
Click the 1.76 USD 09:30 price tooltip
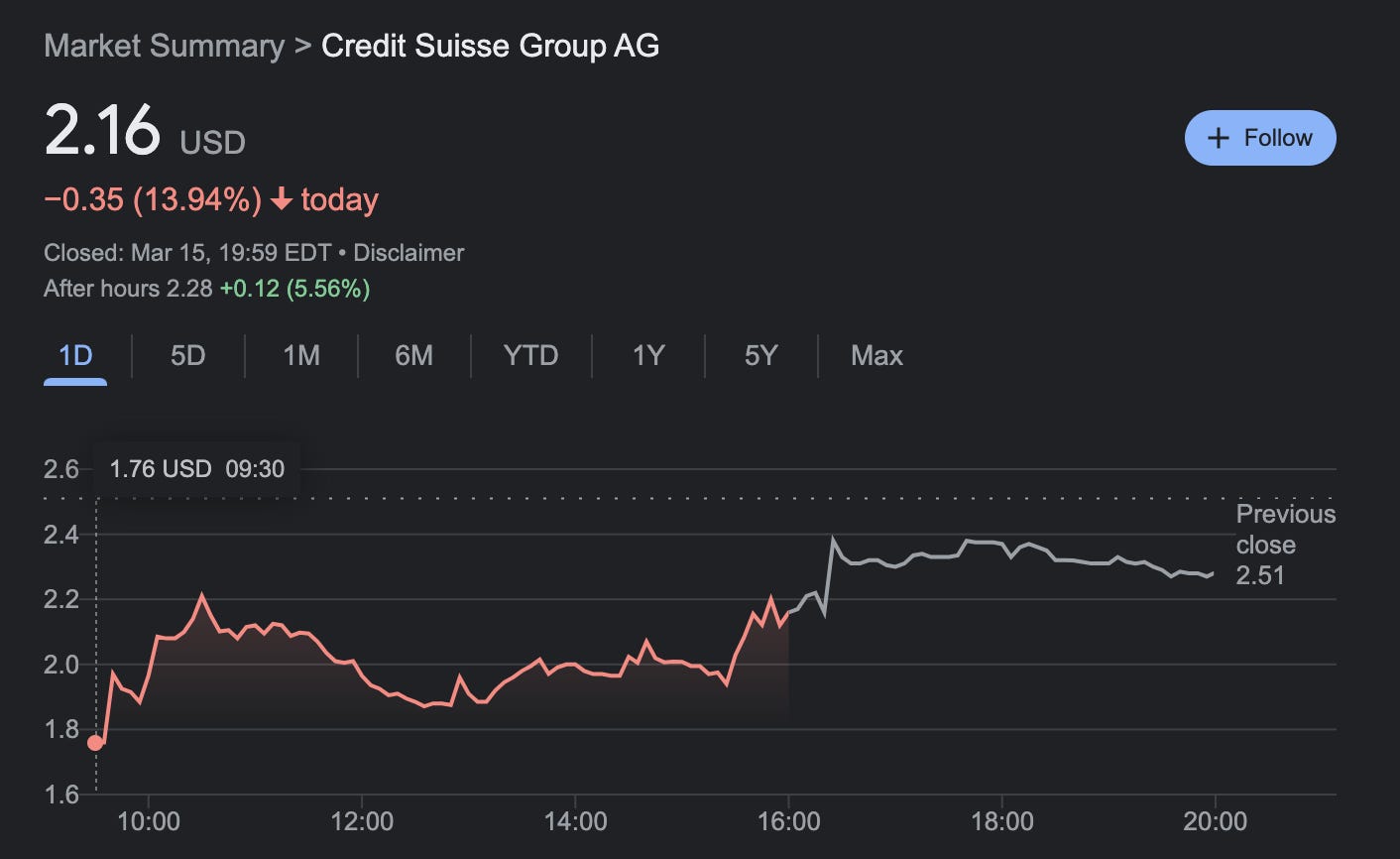195,468
